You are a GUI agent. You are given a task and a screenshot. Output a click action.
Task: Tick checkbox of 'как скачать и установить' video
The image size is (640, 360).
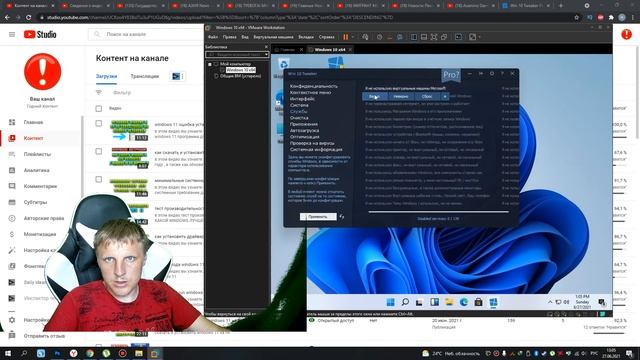tap(98, 151)
